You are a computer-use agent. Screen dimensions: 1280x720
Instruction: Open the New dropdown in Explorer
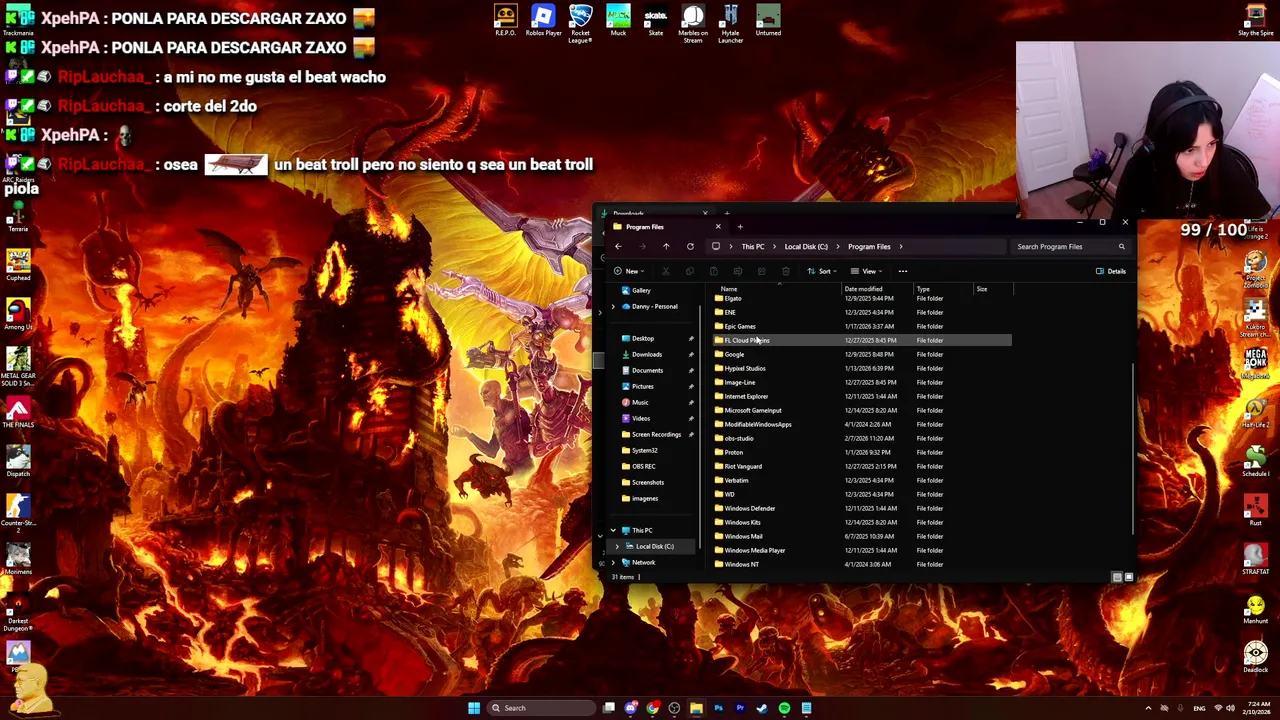pyautogui.click(x=627, y=271)
